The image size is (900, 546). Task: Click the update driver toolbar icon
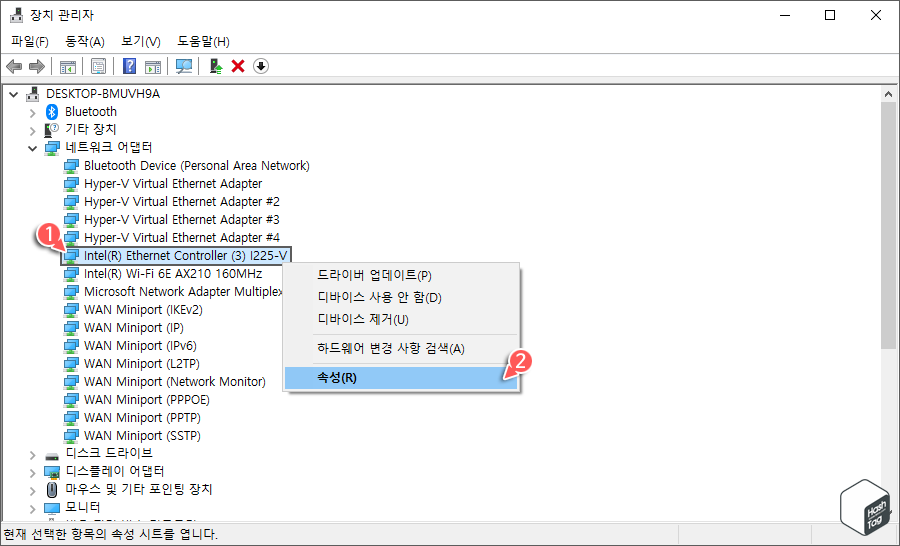coord(216,67)
